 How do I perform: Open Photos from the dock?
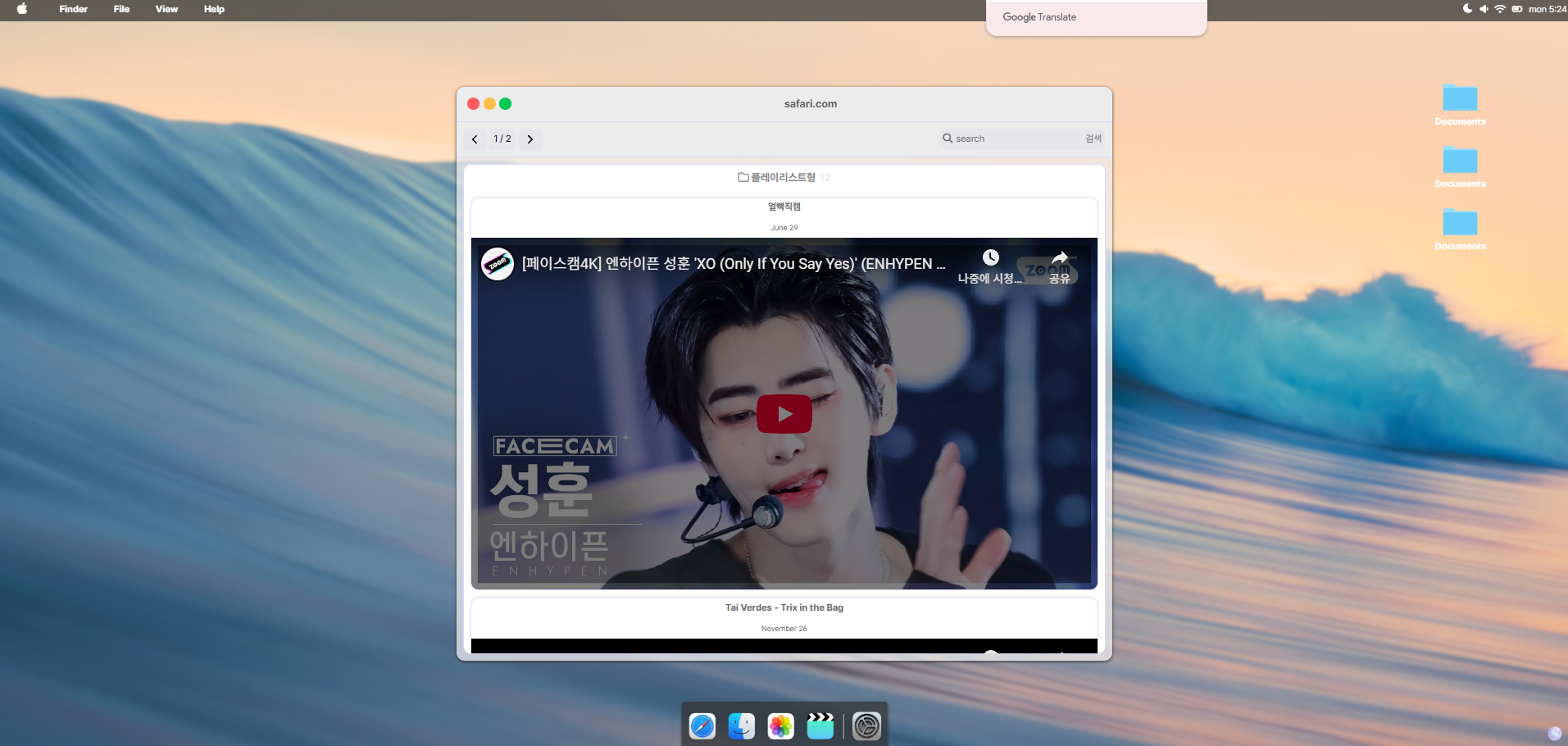[781, 726]
